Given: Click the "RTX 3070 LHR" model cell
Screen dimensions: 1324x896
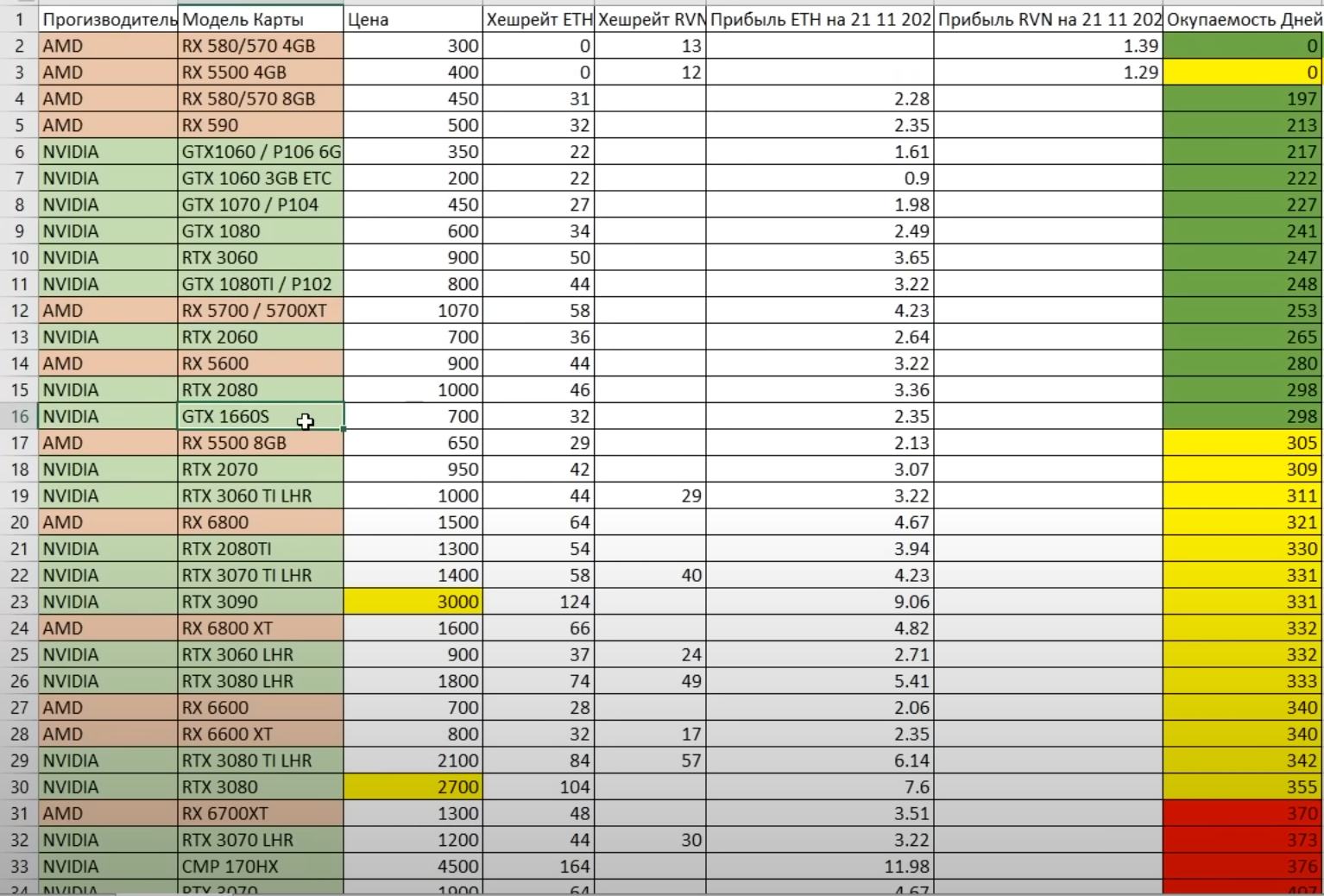Looking at the screenshot, I should coord(261,840).
